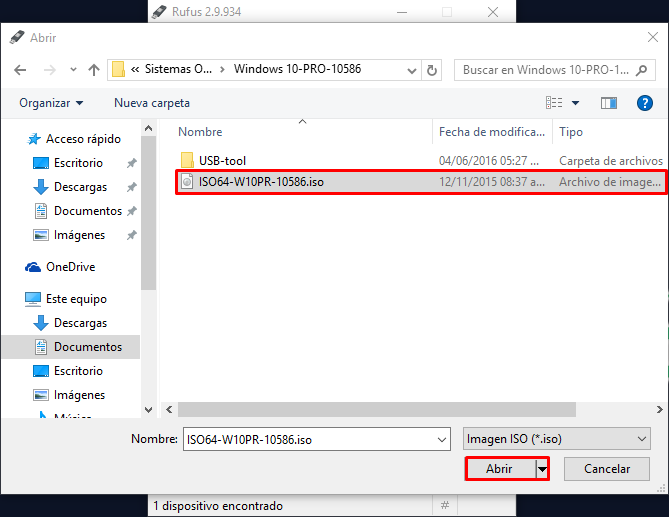This screenshot has height=517, width=669.
Task: Click the Cancelar button
Action: click(x=607, y=469)
